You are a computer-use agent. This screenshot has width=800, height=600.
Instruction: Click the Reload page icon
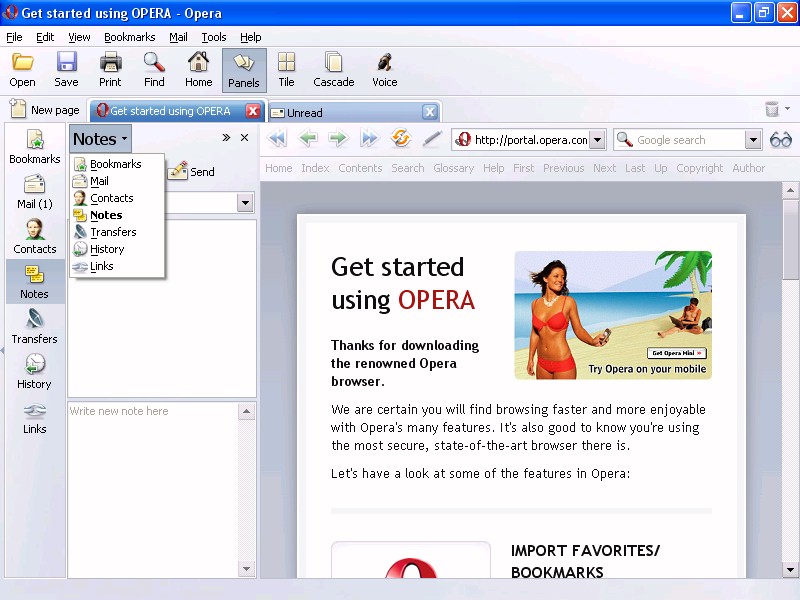[x=401, y=140]
